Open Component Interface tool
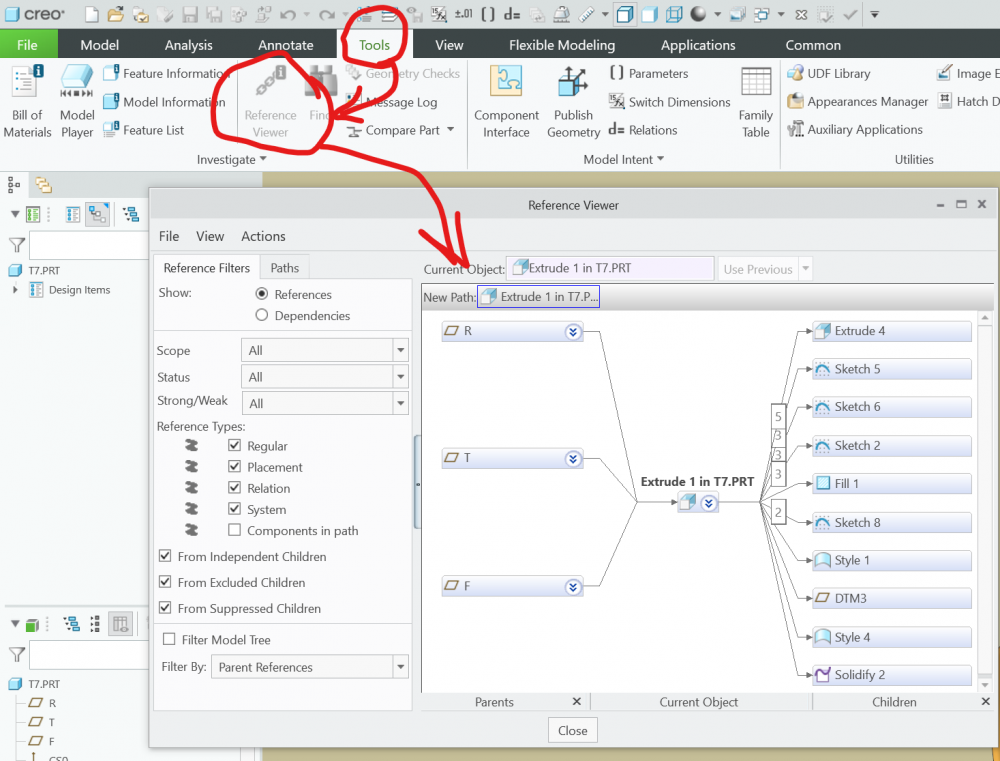Viewport: 1000px width, 761px height. [x=506, y=102]
